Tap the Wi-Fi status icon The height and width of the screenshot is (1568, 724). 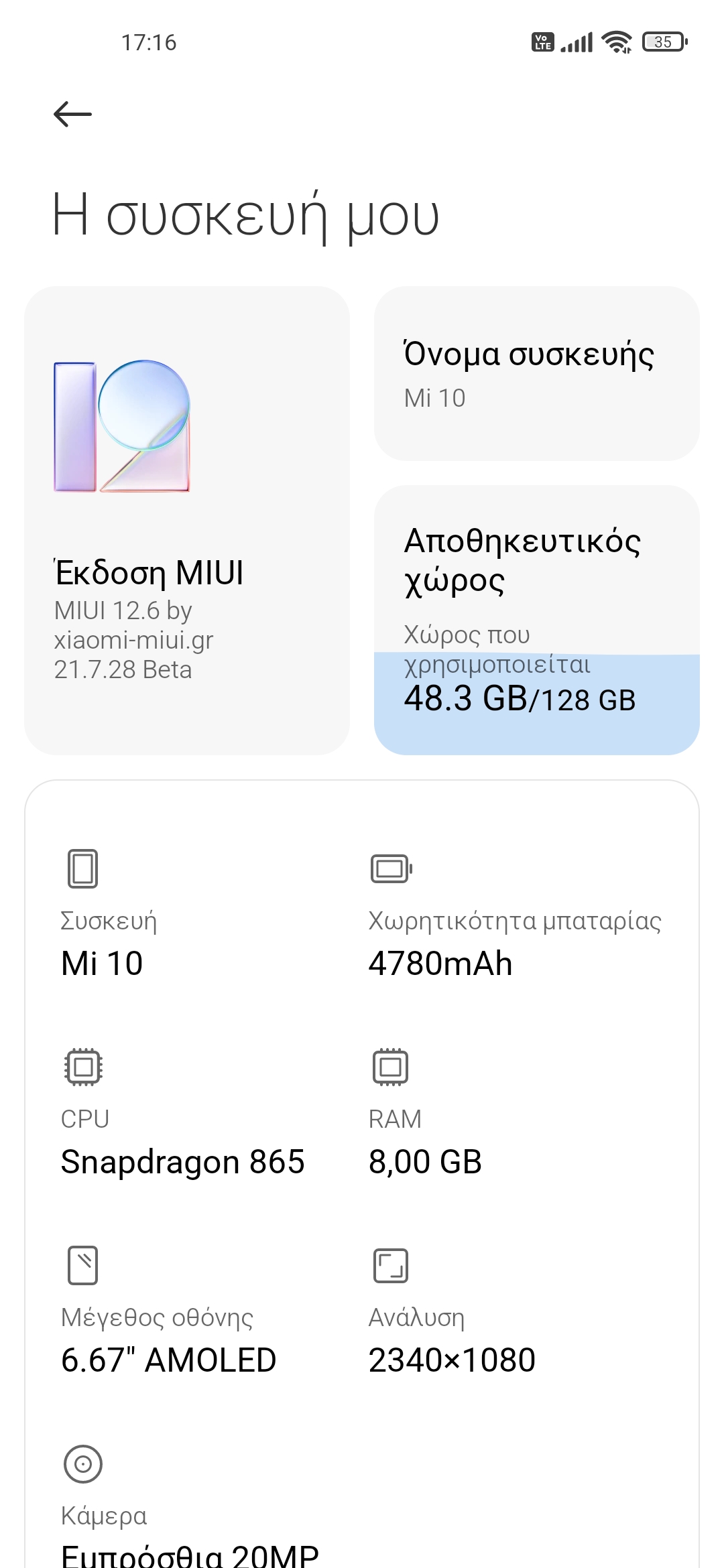coord(617,42)
